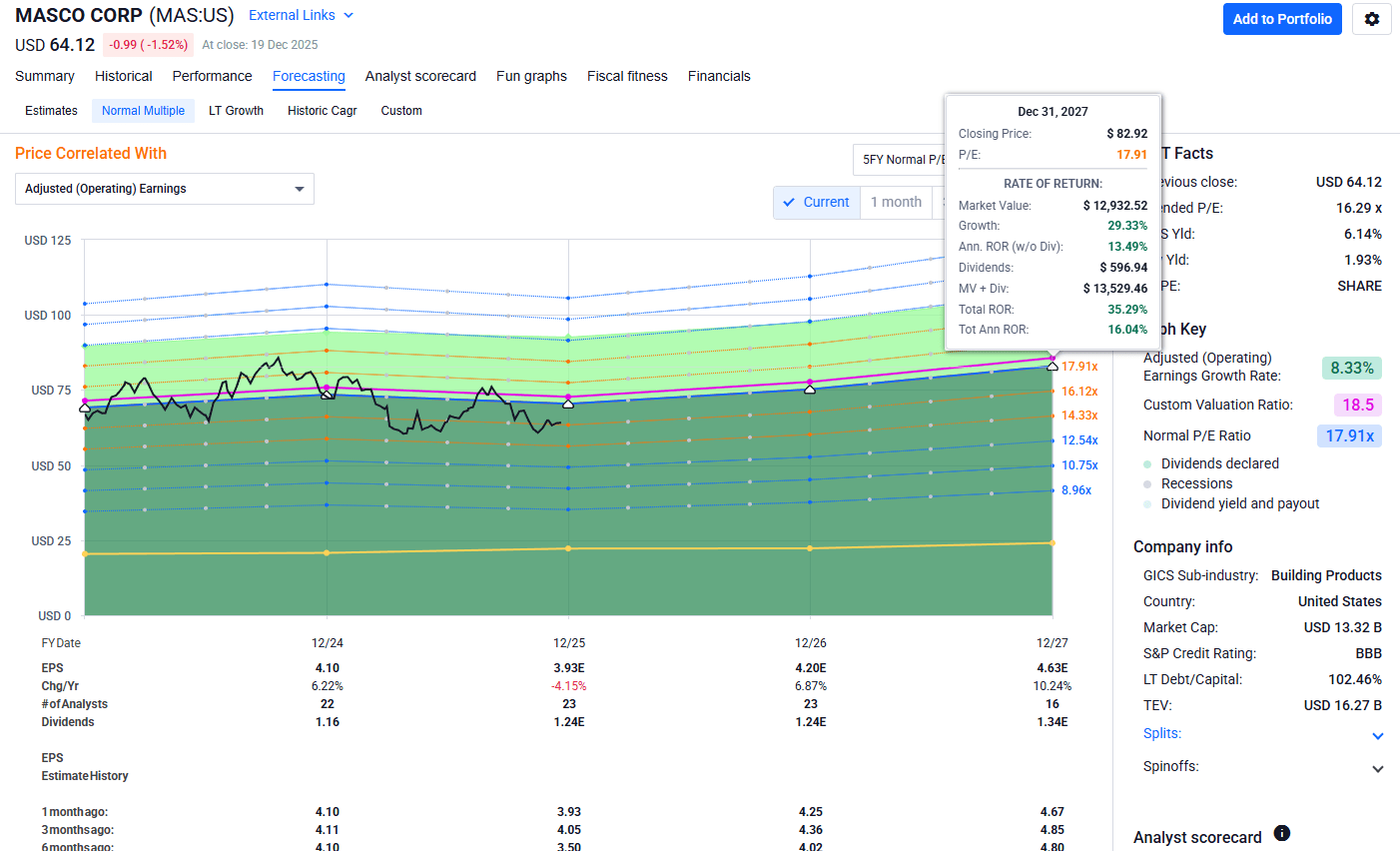
Task: Open the Adjusted (Operating) Earnings dropdown
Action: (165, 189)
